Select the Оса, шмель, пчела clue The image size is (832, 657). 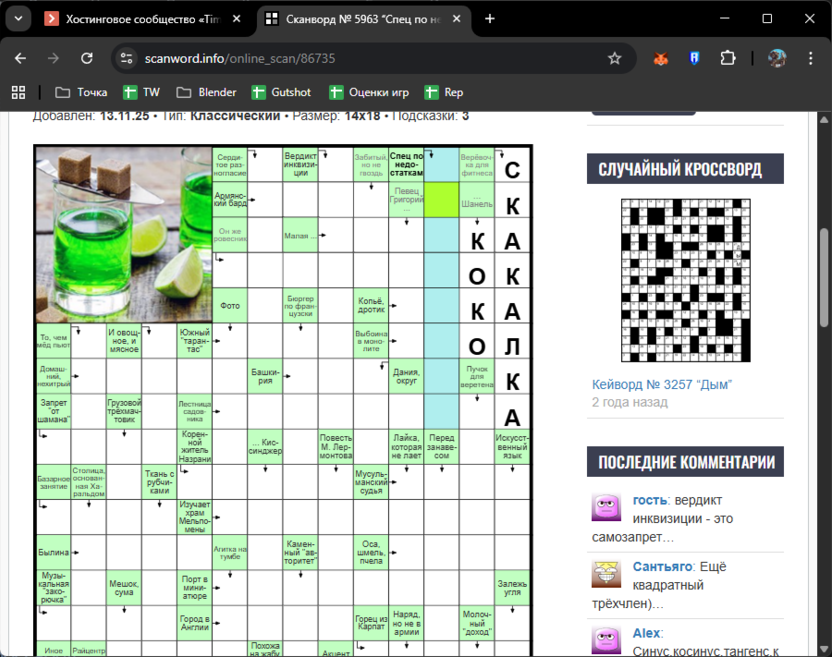(371, 552)
